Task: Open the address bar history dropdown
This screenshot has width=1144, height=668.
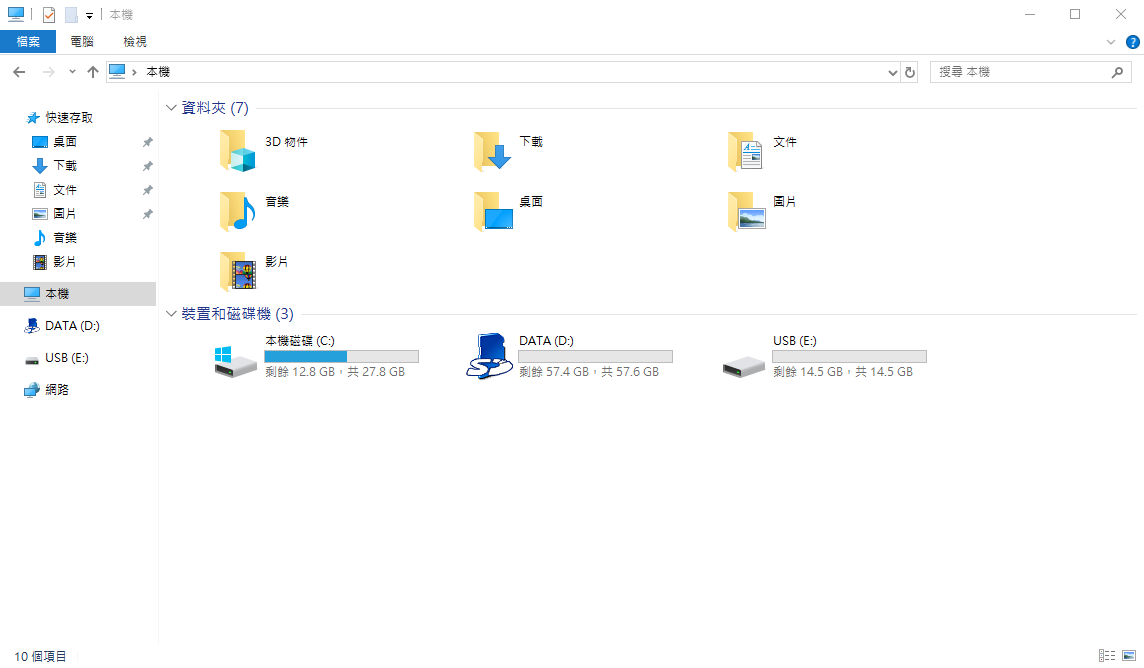Action: pyautogui.click(x=892, y=72)
